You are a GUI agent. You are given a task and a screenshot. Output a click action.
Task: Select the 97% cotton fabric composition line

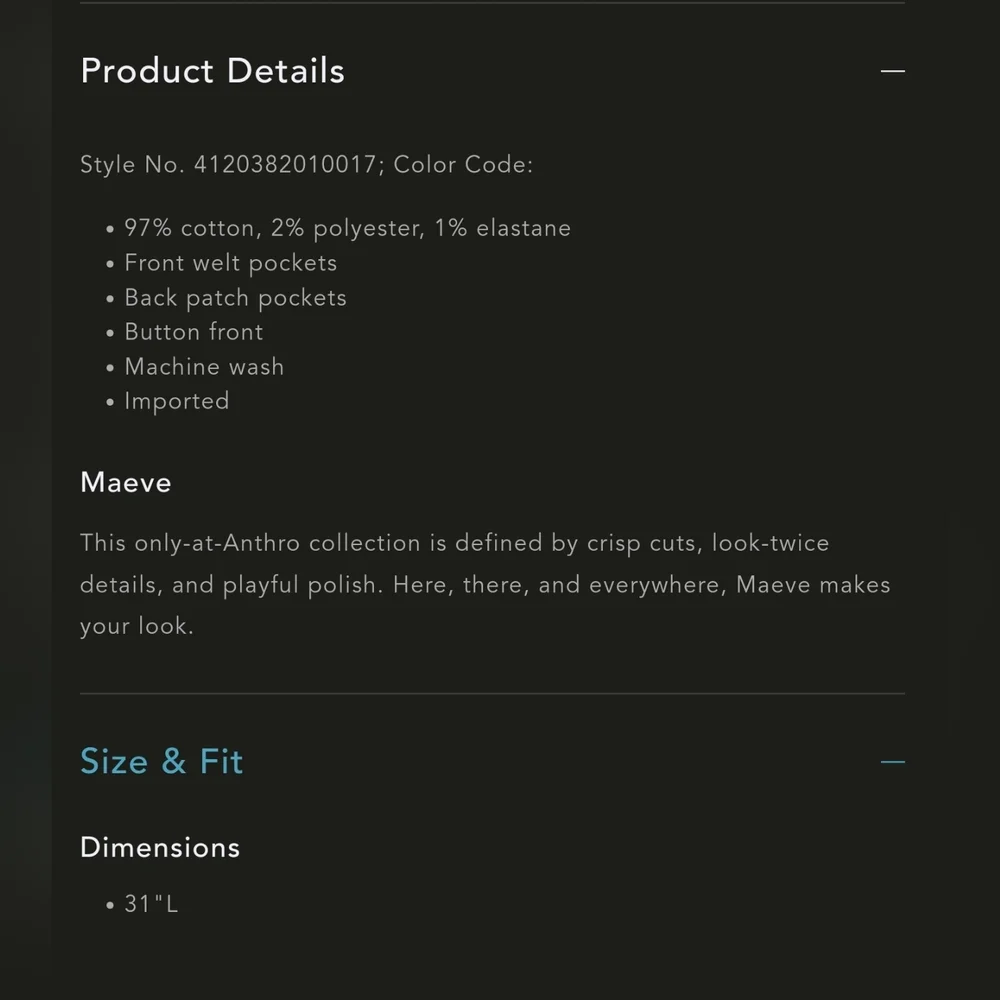click(347, 229)
